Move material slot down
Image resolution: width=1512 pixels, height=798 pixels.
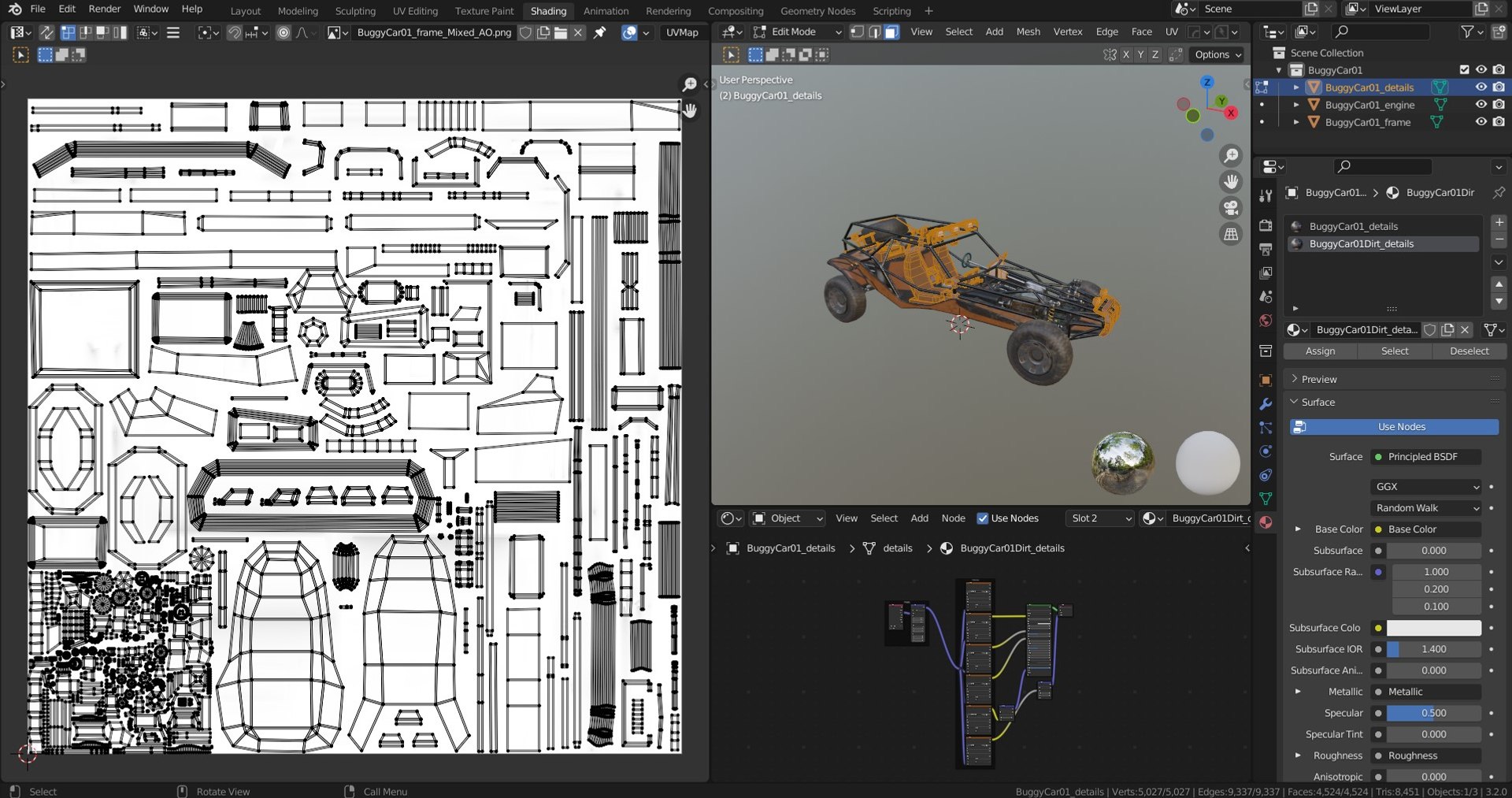tap(1499, 301)
